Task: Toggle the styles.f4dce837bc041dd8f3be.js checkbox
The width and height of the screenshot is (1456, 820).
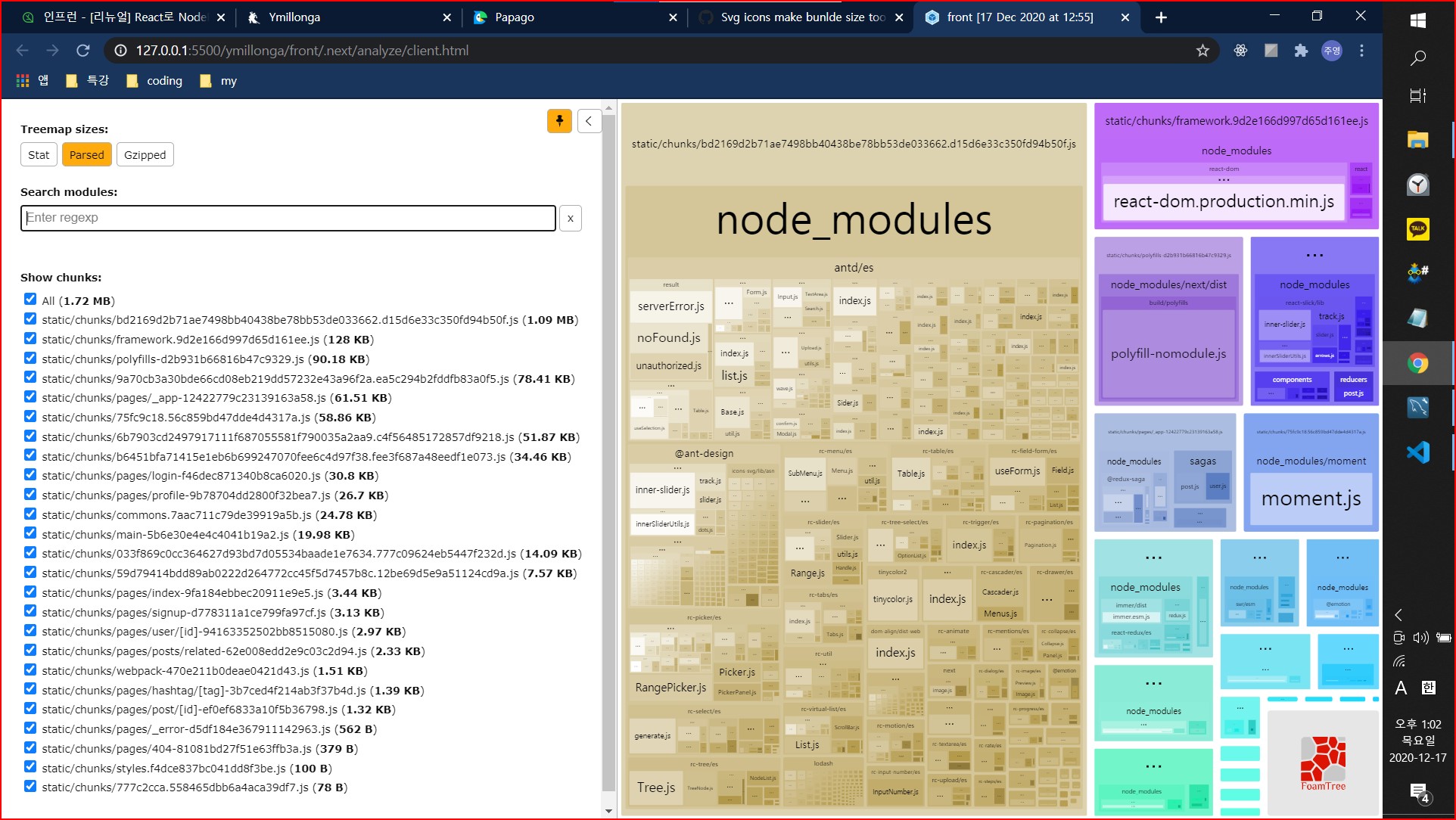Action: [x=30, y=768]
